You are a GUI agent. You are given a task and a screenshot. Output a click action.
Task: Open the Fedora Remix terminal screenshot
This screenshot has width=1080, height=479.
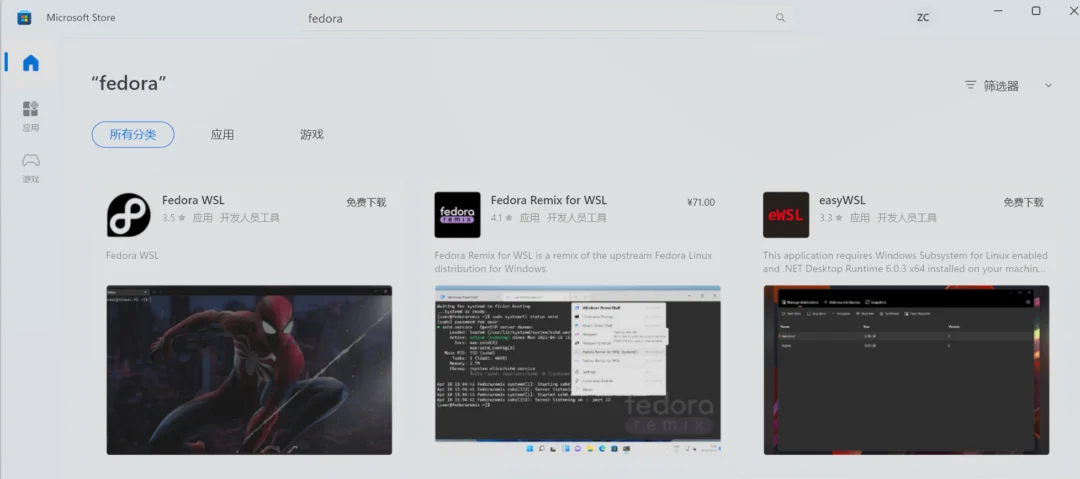coord(578,370)
